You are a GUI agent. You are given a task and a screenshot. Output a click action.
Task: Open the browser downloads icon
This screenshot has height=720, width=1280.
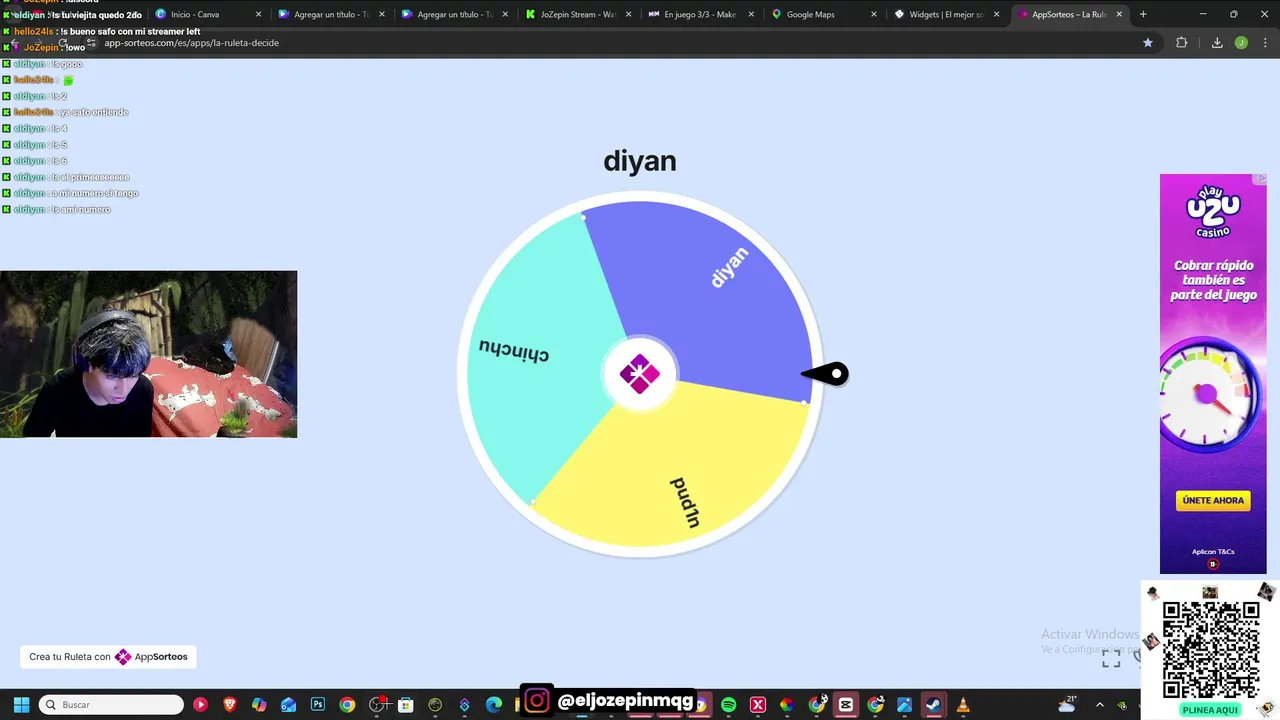pos(1217,43)
